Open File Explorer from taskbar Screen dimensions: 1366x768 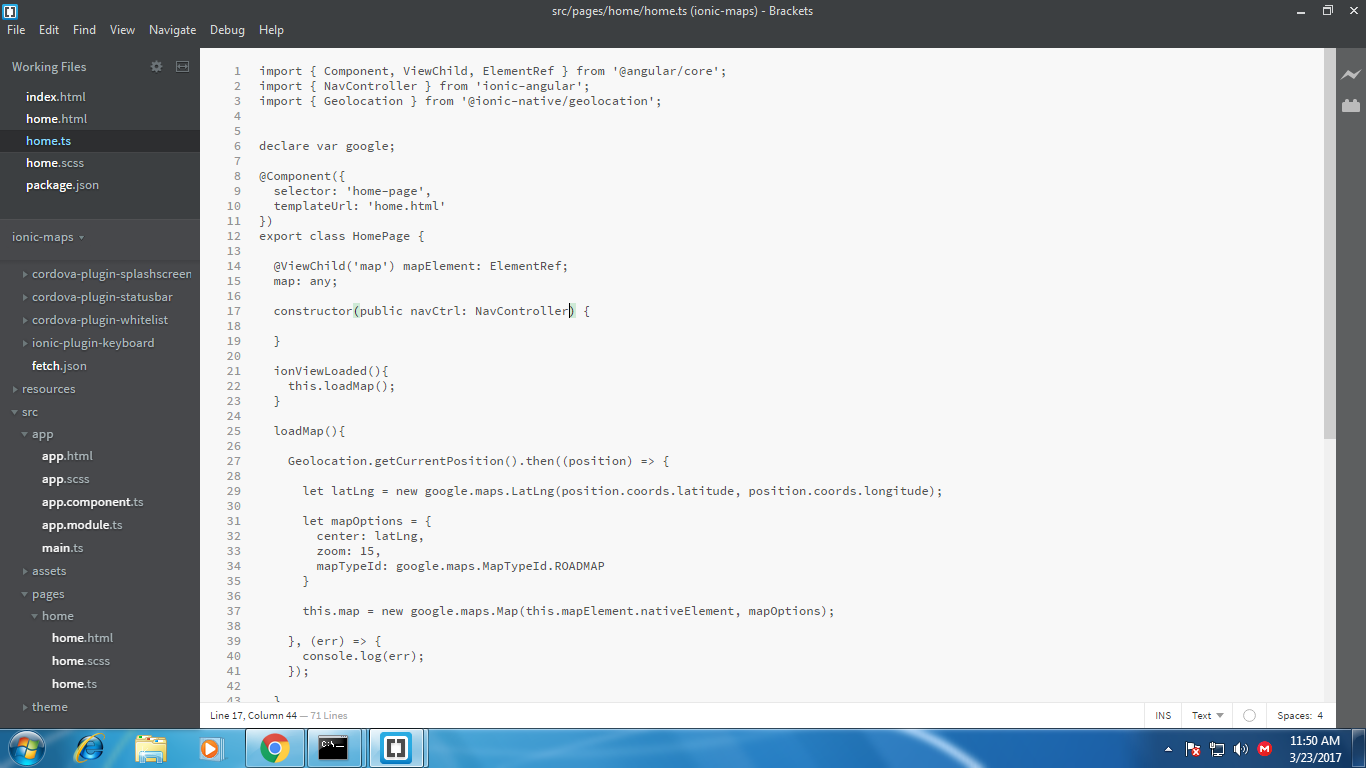click(x=150, y=748)
